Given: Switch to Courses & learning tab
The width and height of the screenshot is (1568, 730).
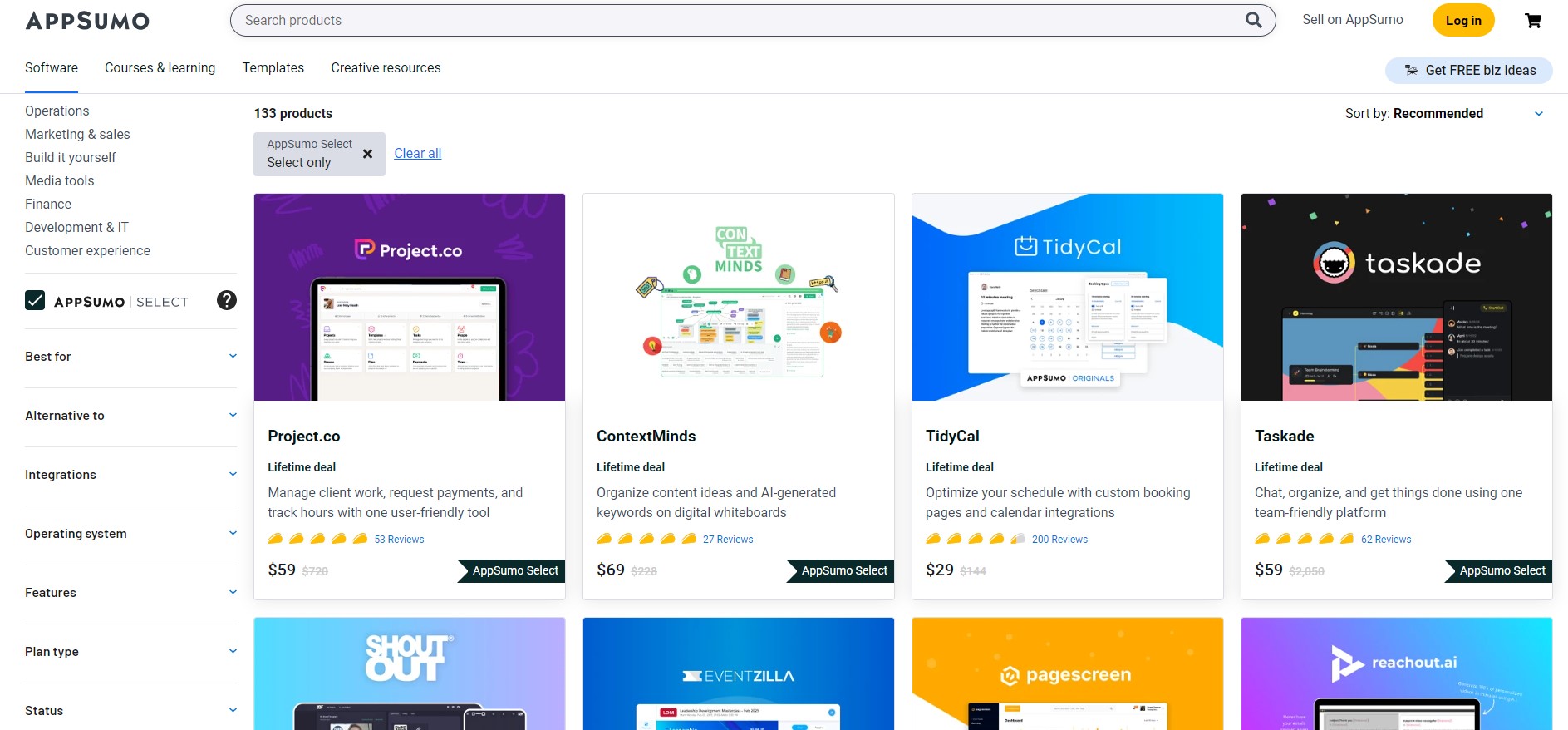Looking at the screenshot, I should pos(160,68).
